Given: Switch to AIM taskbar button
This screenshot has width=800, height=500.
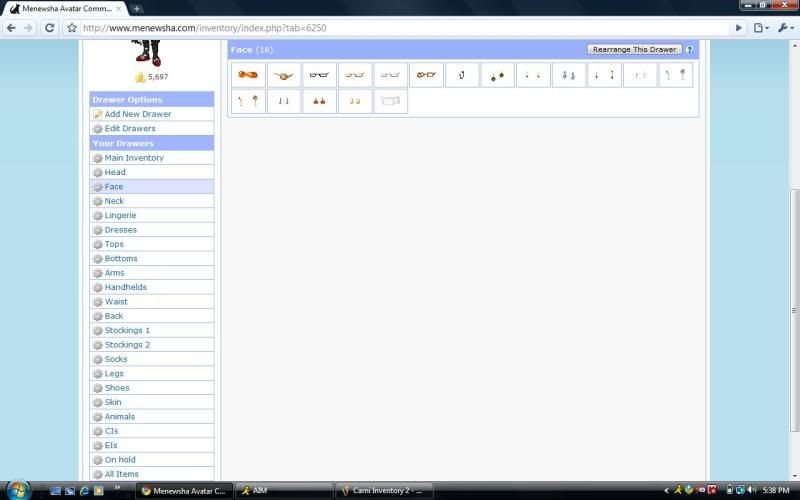Looking at the screenshot, I should [x=284, y=491].
